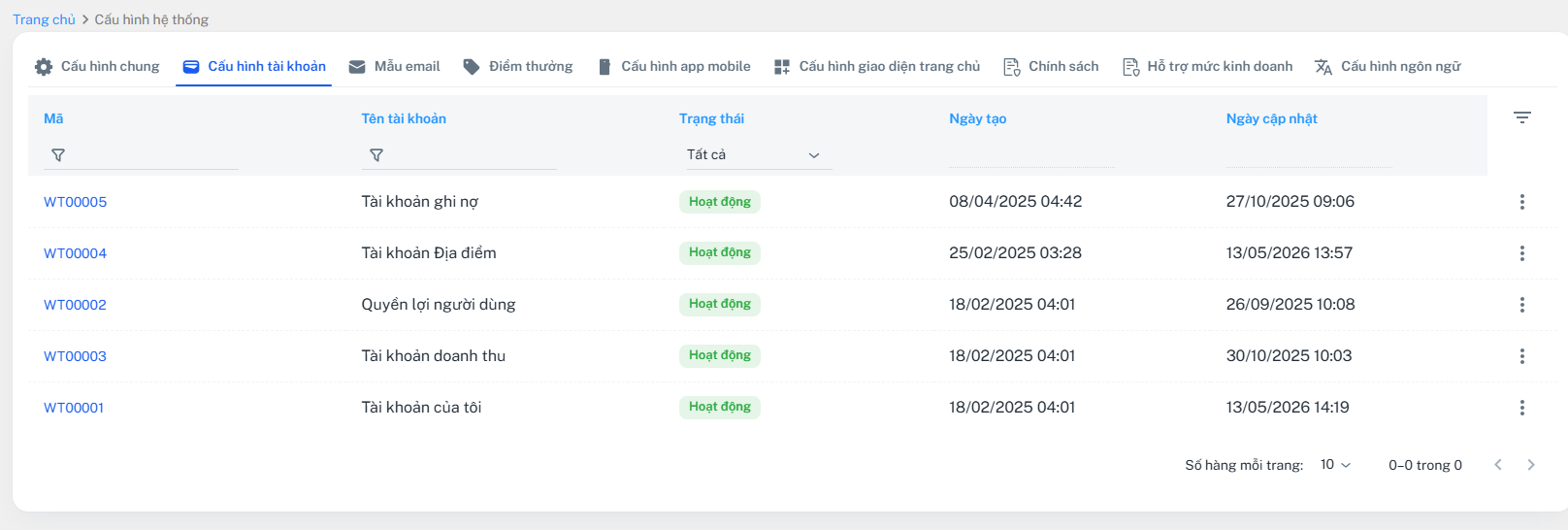Sort by Ngày tạo column header
The width and height of the screenshot is (1568, 530).
coord(977,118)
